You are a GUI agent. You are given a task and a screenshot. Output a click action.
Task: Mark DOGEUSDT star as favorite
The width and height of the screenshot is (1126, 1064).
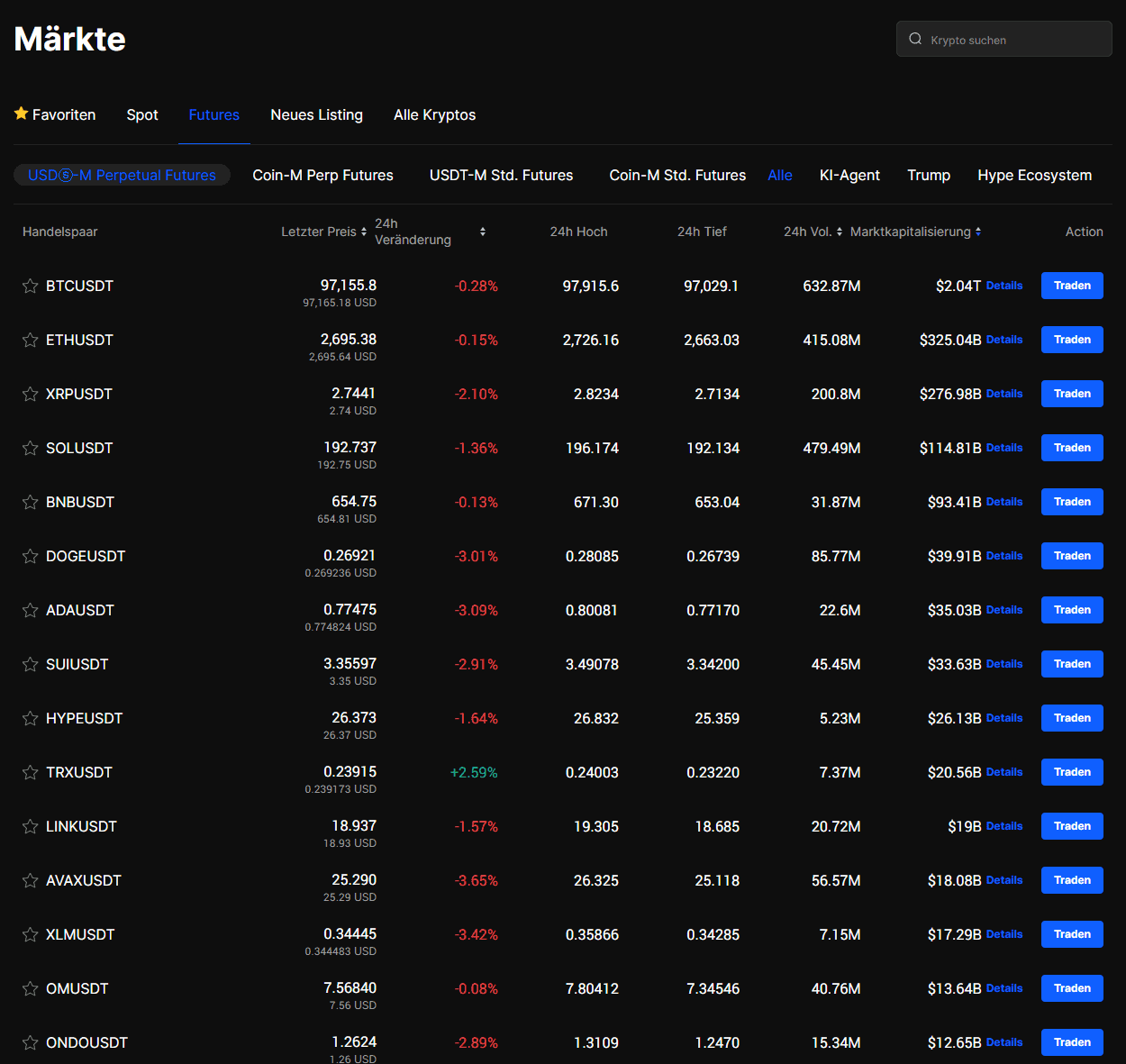[x=30, y=557]
